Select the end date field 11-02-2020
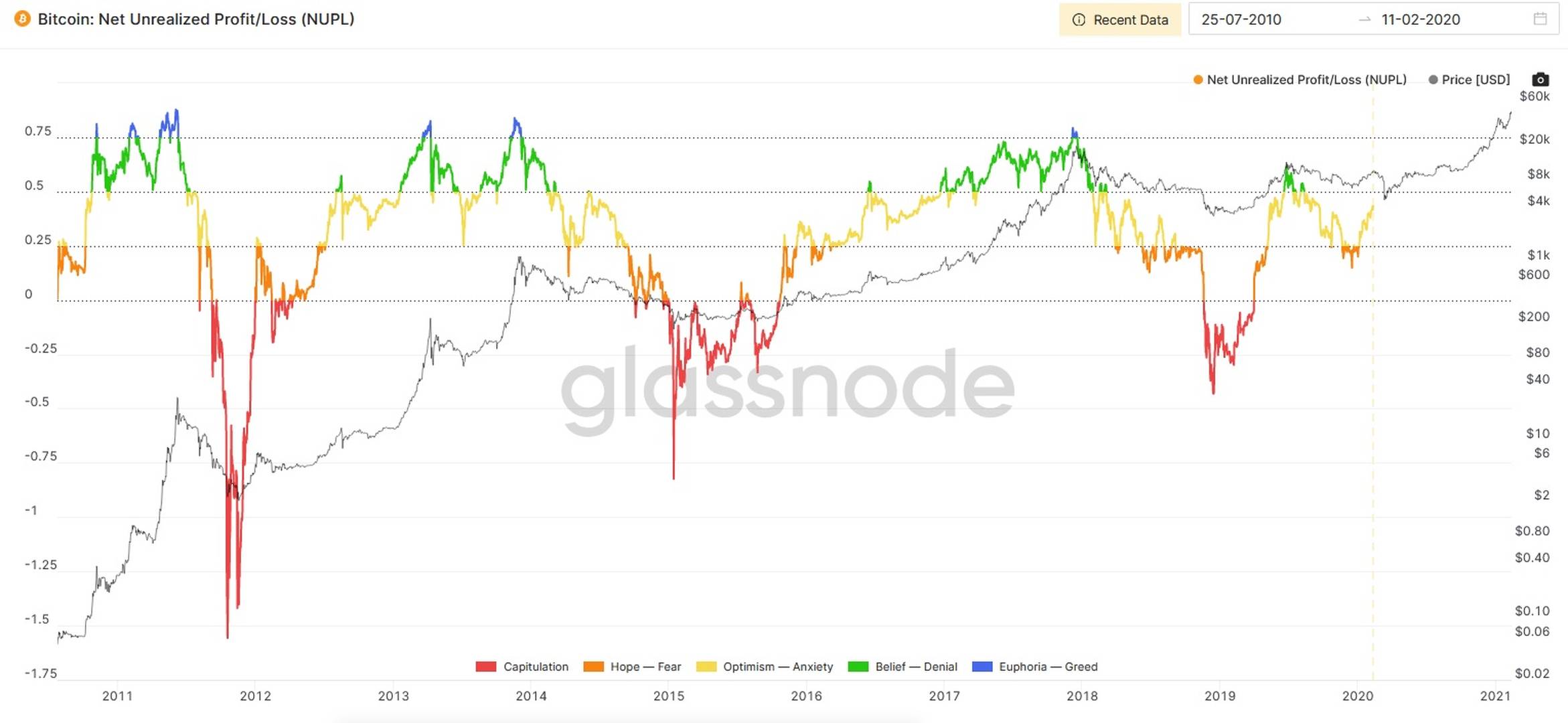1568x723 pixels. point(1420,19)
